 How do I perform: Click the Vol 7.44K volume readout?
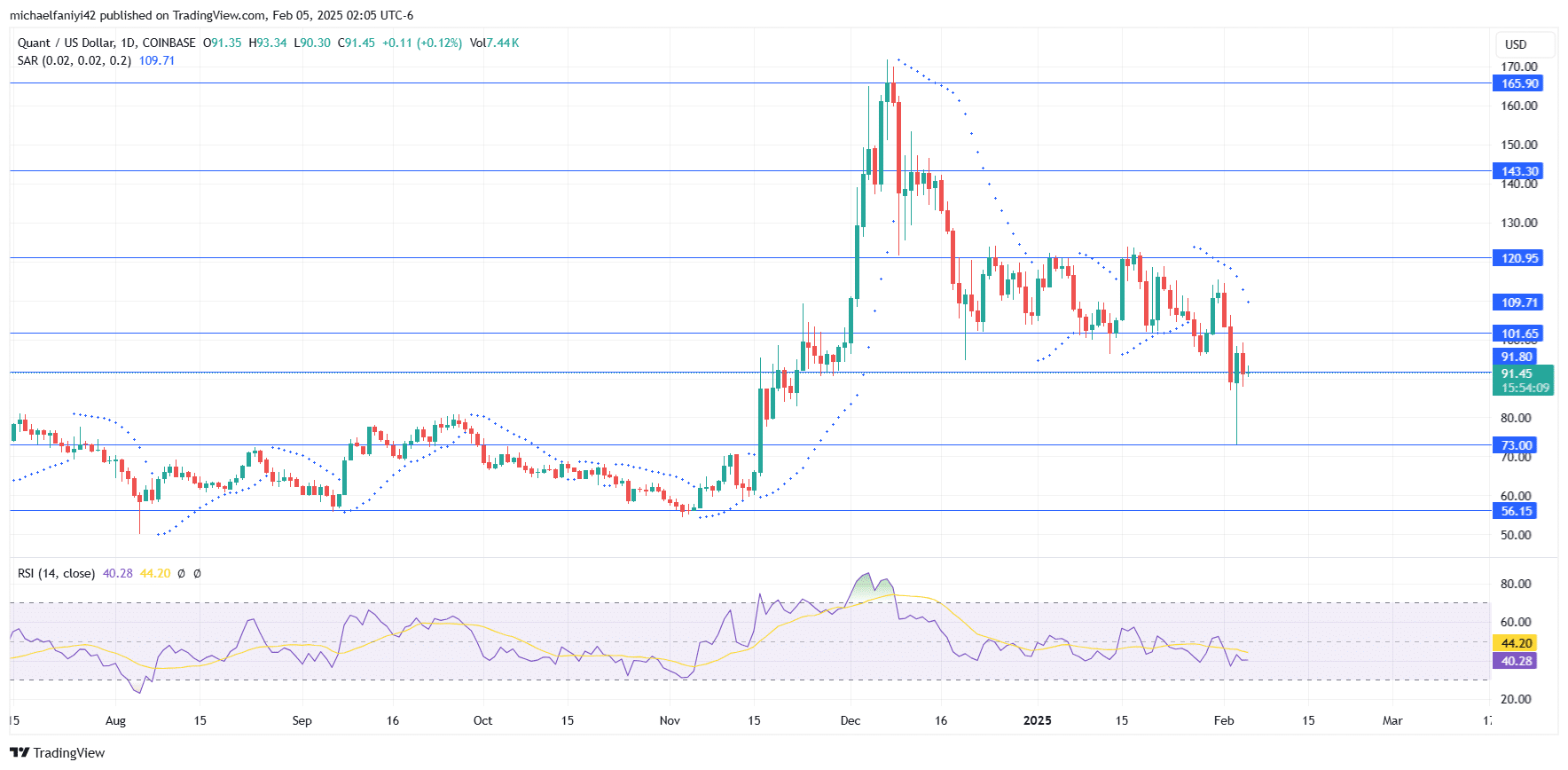tap(494, 43)
